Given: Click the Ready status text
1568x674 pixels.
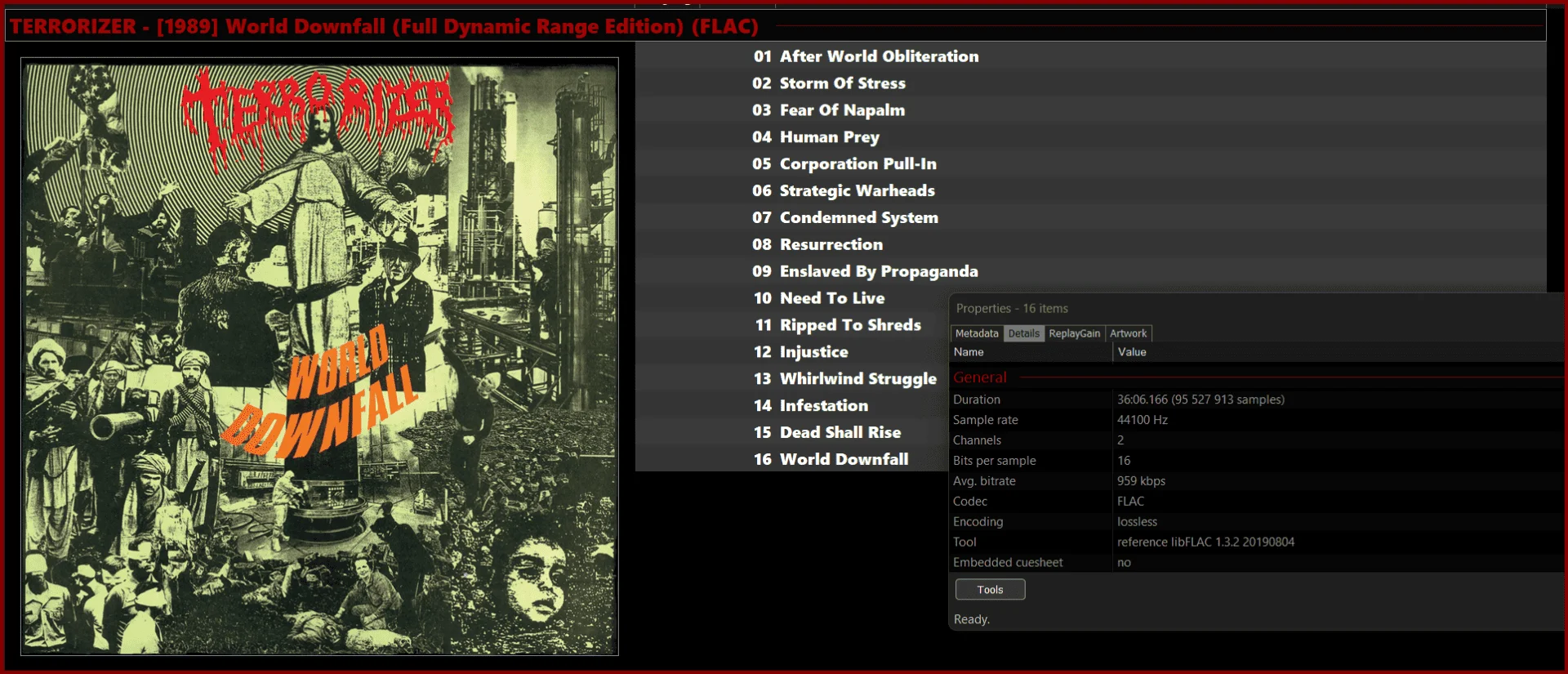Looking at the screenshot, I should pyautogui.click(x=972, y=619).
